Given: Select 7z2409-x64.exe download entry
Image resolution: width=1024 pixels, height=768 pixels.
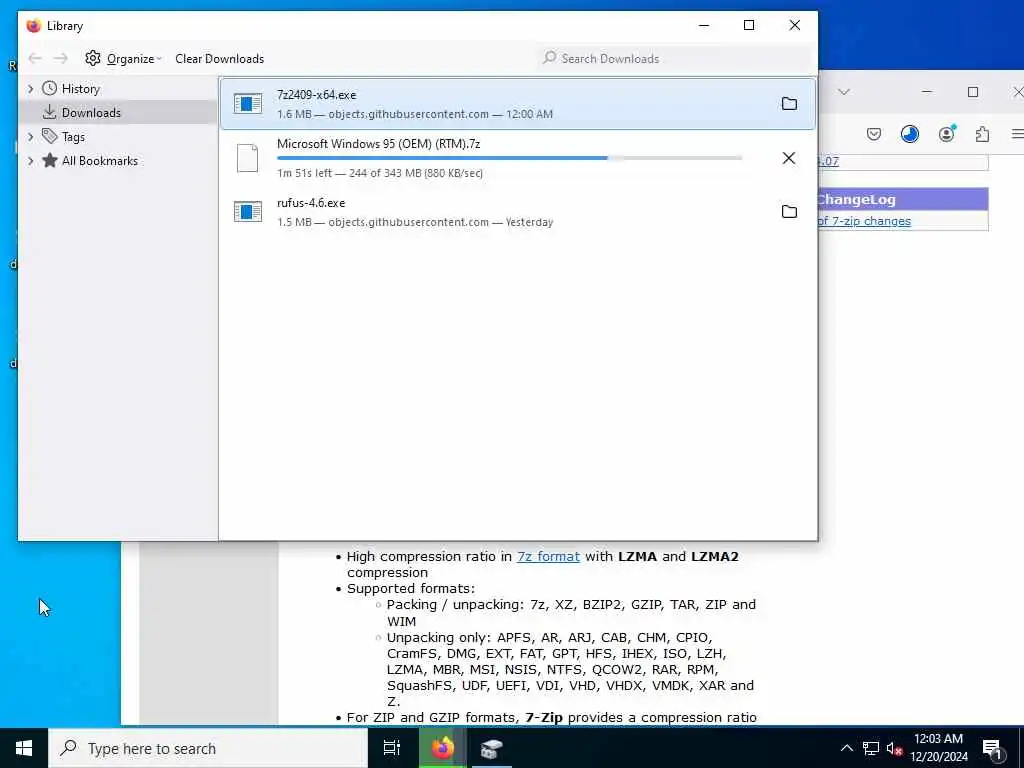Looking at the screenshot, I should 518,104.
